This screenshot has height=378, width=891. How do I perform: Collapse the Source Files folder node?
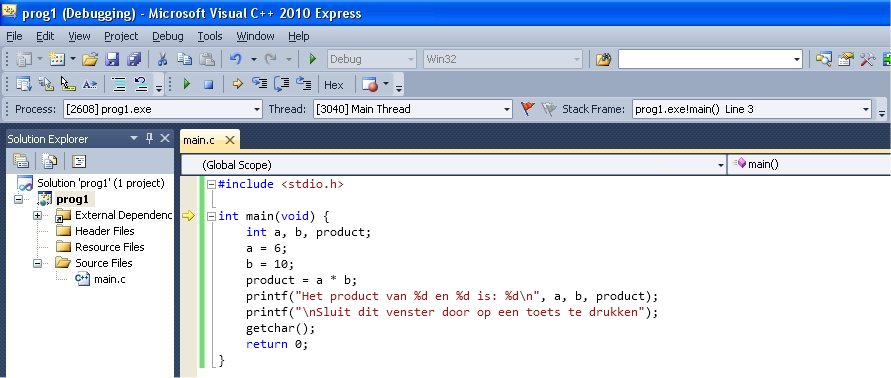click(x=38, y=263)
